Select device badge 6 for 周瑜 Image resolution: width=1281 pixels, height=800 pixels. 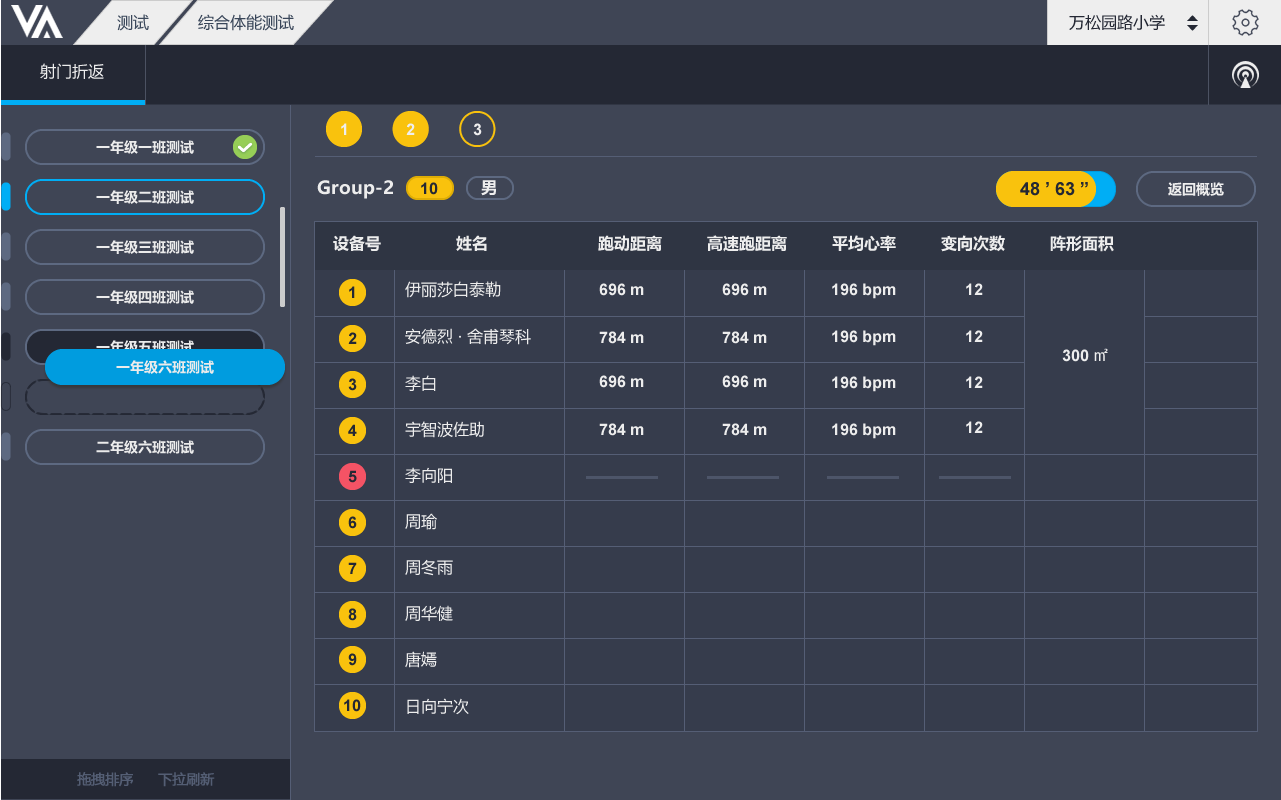tap(352, 522)
